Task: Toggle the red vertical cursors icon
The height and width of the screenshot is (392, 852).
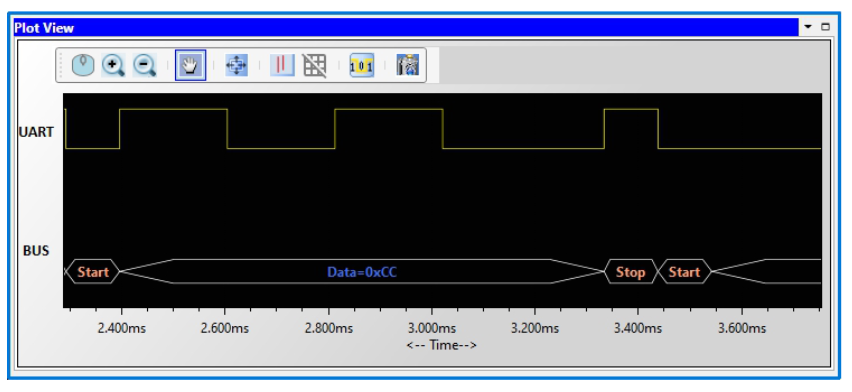Action: 282,65
